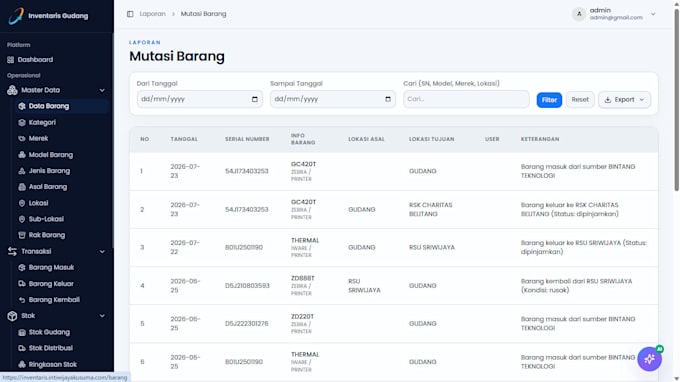Focus the Cari search input
Screen dimensions: 680x382
click(466, 99)
